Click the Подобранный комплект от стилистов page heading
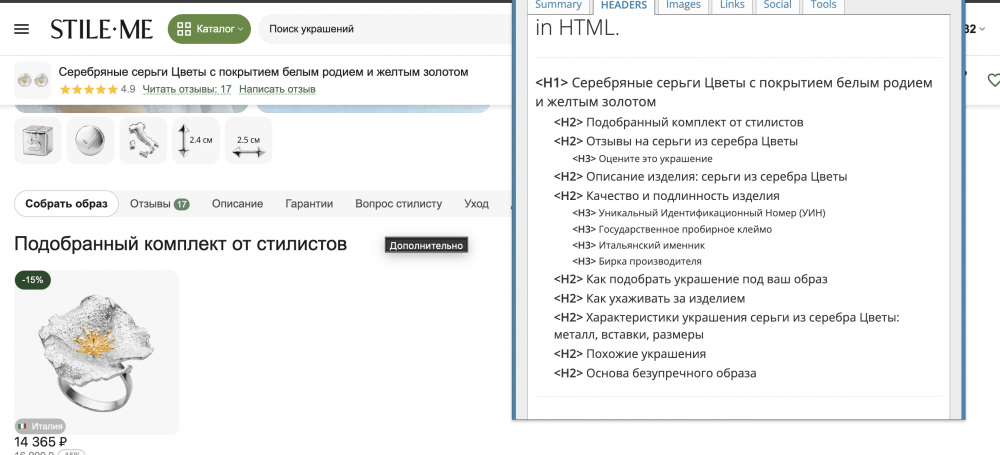This screenshot has height=455, width=1000. (x=180, y=243)
